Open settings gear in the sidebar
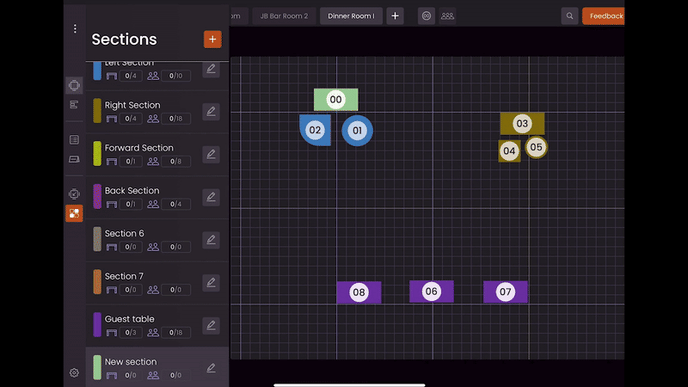This screenshot has width=688, height=387. [74, 373]
